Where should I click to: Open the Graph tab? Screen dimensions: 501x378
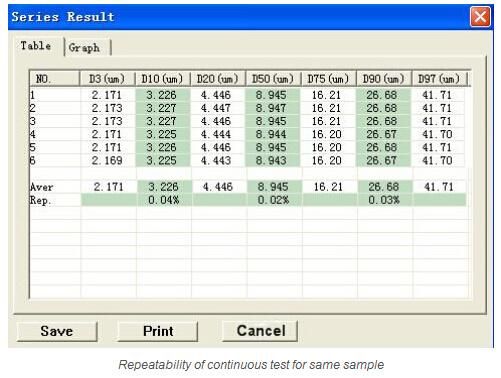click(84, 47)
